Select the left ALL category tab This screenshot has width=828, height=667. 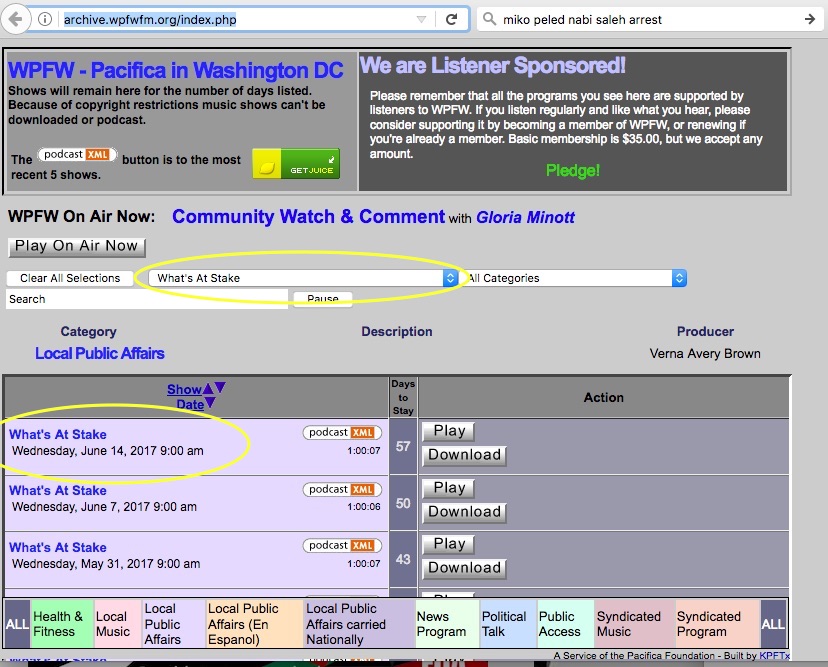pyautogui.click(x=17, y=624)
